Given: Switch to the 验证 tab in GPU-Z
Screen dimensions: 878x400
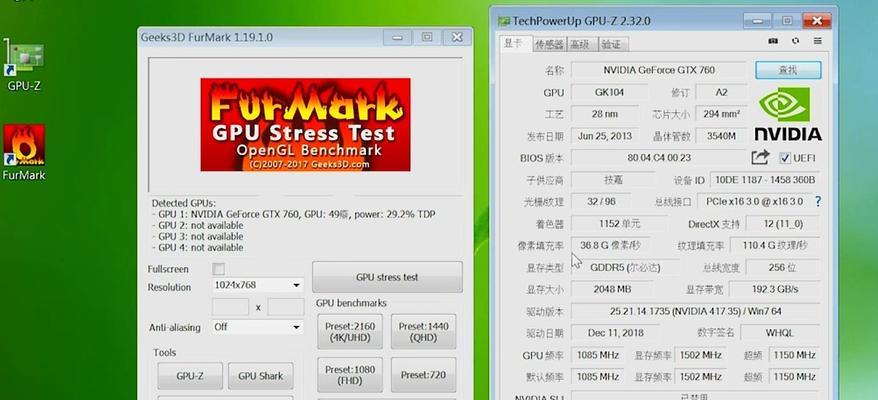Looking at the screenshot, I should coord(613,44).
